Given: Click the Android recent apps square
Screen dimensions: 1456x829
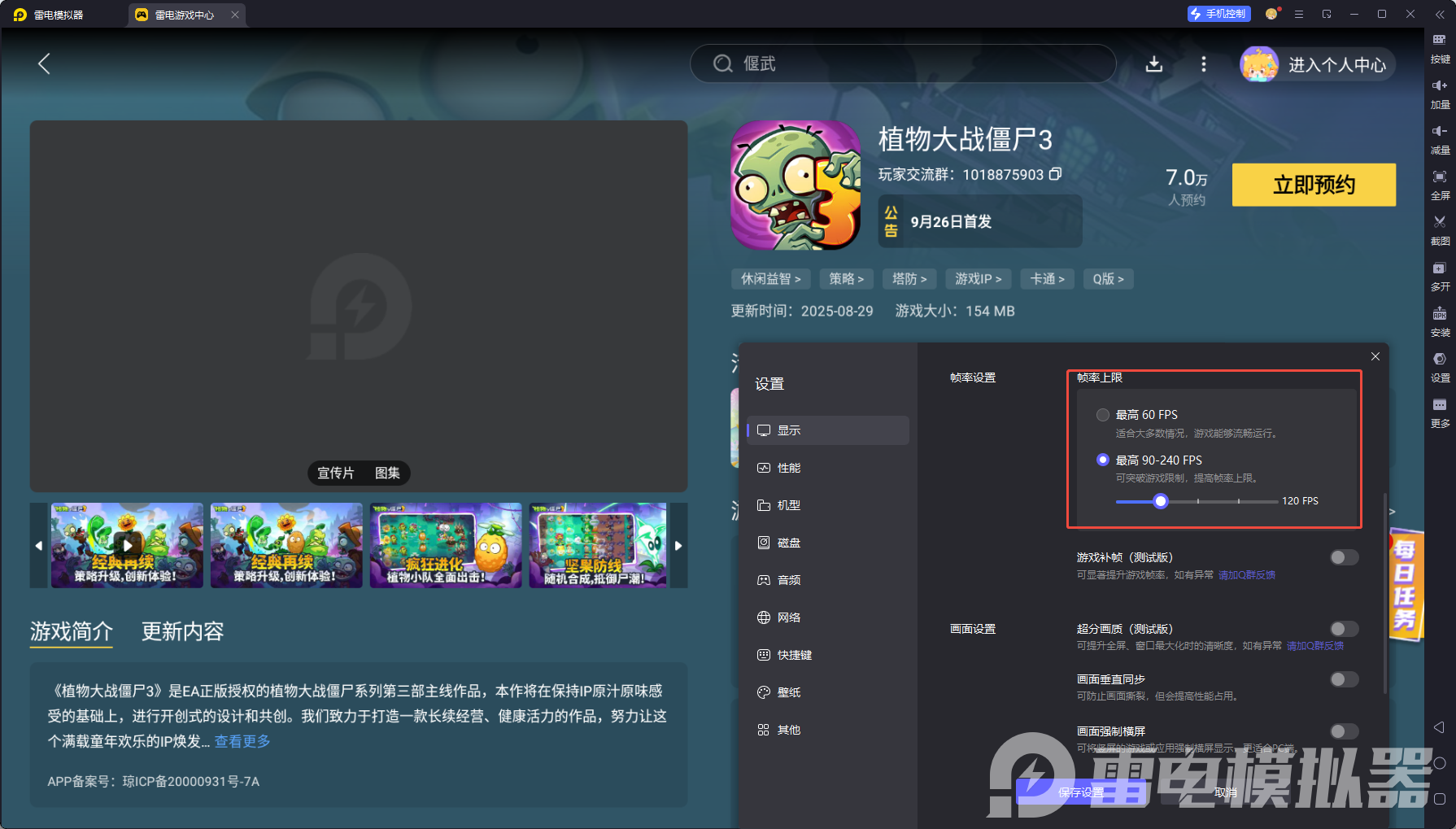Looking at the screenshot, I should point(1439,799).
